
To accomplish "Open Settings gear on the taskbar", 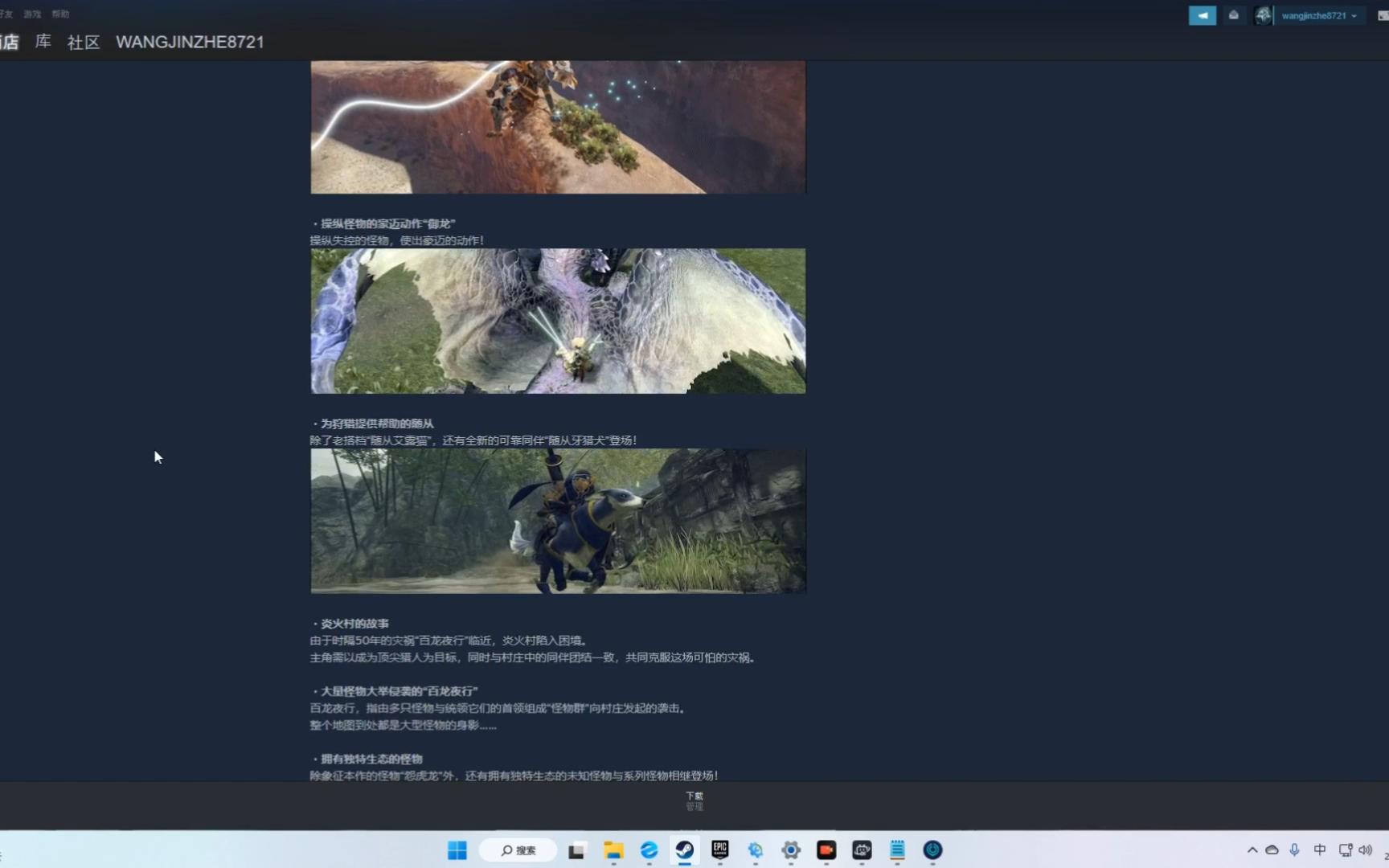I will click(x=791, y=850).
